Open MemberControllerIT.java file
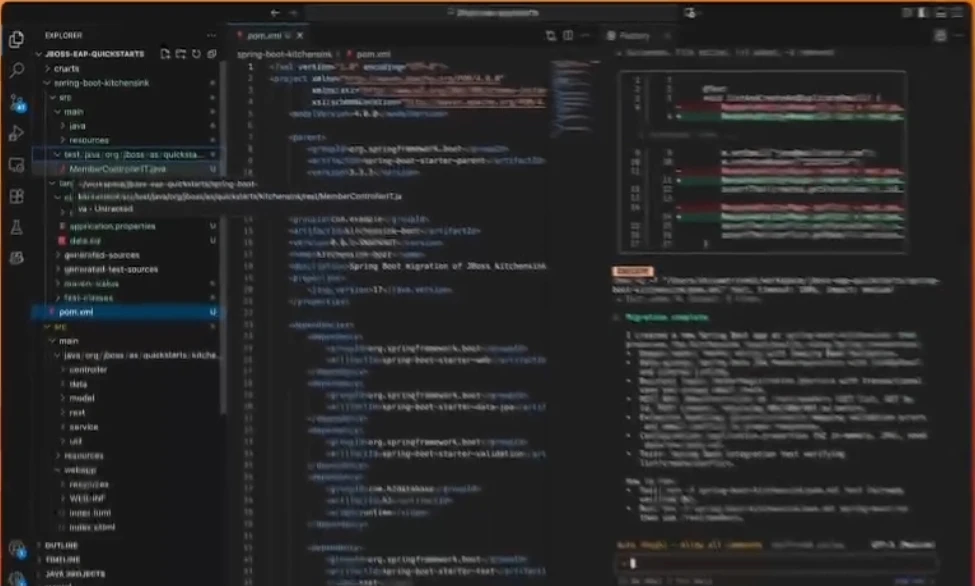The height and width of the screenshot is (586, 975). pyautogui.click(x=118, y=169)
